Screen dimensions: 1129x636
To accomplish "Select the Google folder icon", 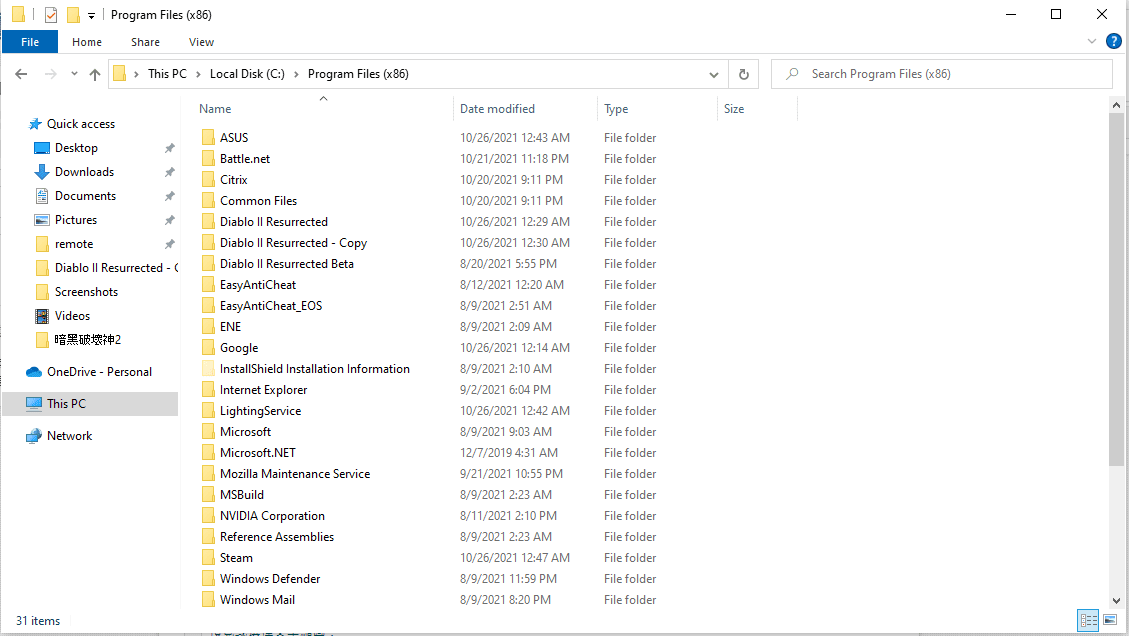I will (x=208, y=347).
